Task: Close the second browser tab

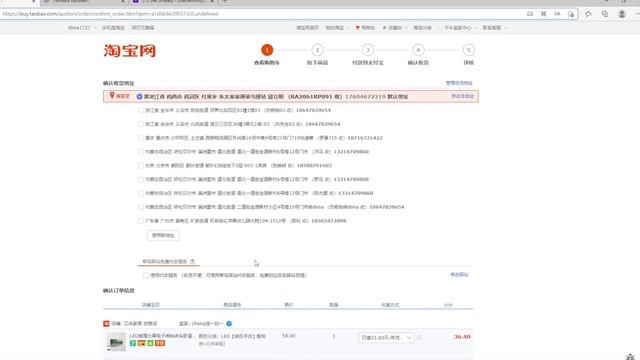Action: pyautogui.click(x=123, y=1)
